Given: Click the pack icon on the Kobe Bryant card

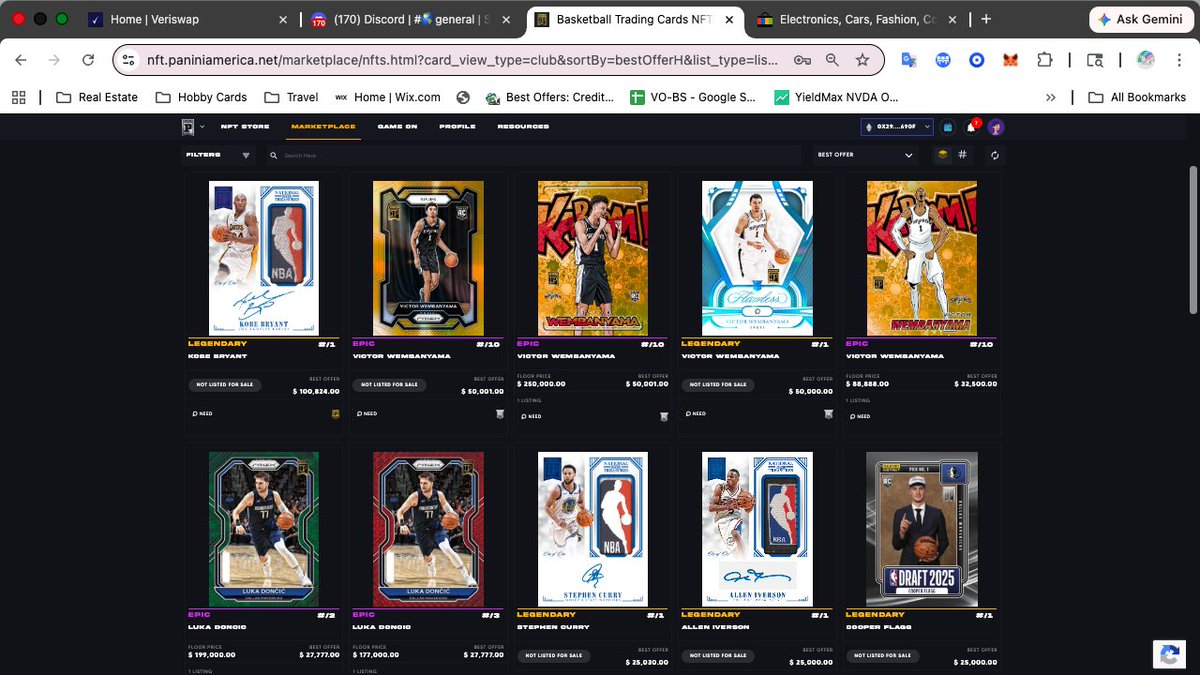Looking at the screenshot, I should click(x=335, y=413).
